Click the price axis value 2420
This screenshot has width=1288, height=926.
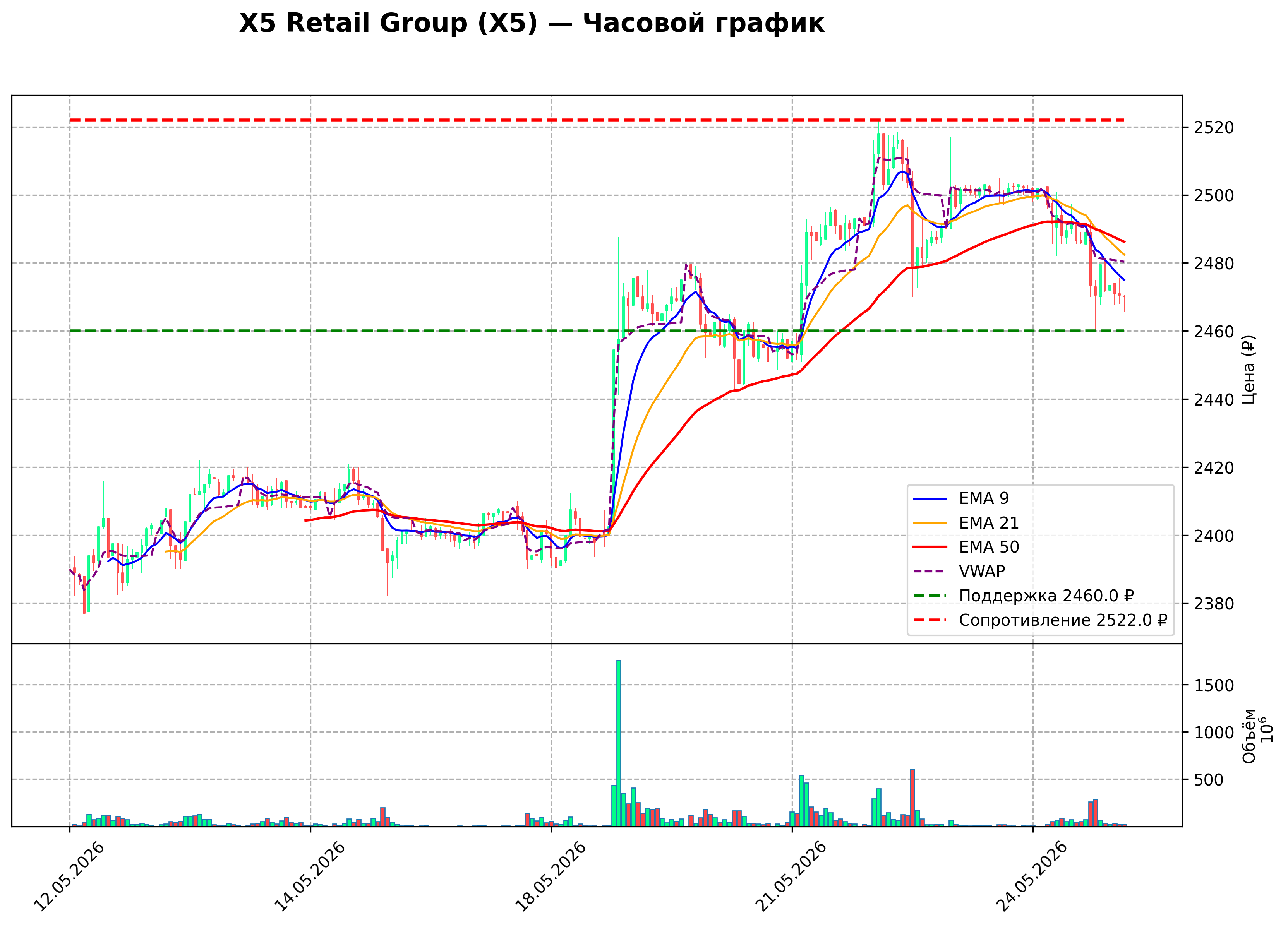point(1214,468)
